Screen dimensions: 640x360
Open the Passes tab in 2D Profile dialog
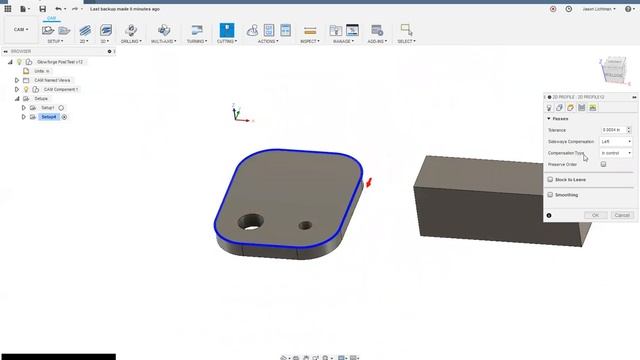coord(582,108)
